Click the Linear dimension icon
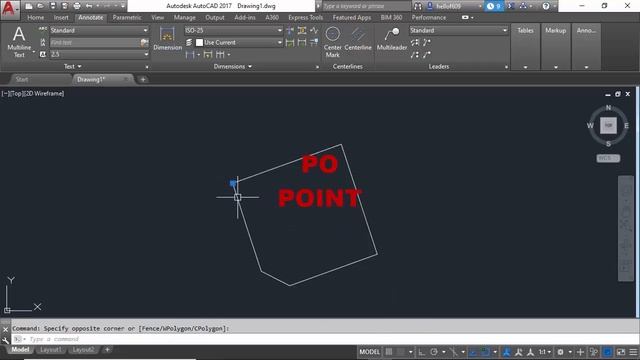640x360 pixels. [x=190, y=54]
